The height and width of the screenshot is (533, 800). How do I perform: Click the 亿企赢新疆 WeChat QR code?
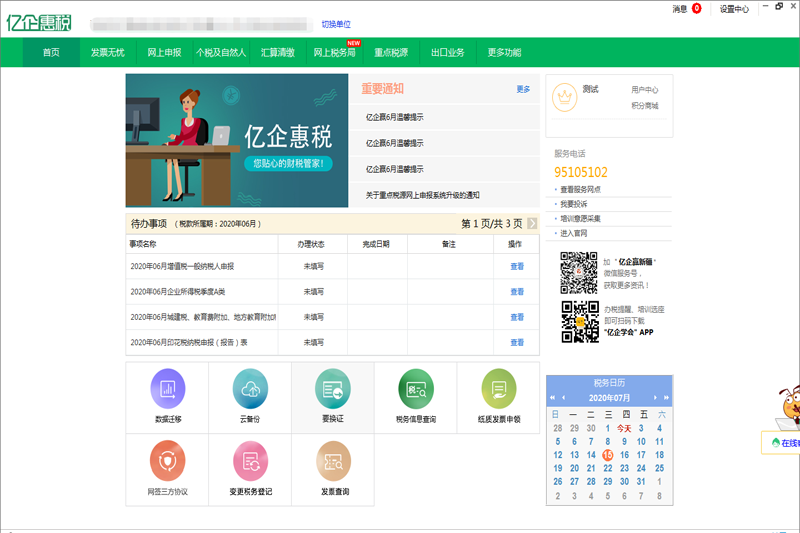[x=579, y=273]
